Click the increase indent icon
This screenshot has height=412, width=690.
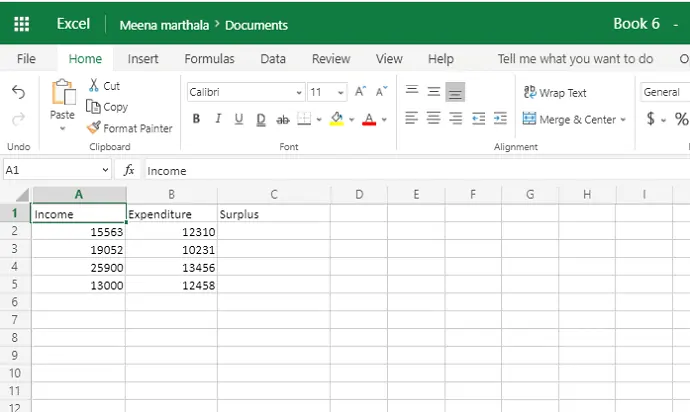[x=500, y=118]
